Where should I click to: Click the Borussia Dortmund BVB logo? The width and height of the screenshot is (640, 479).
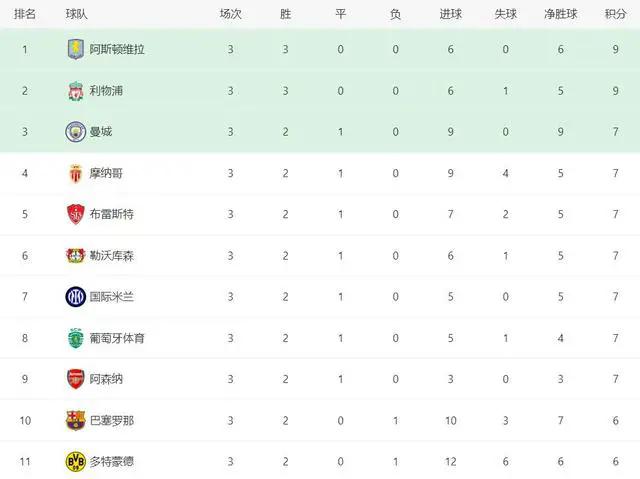pyautogui.click(x=76, y=461)
